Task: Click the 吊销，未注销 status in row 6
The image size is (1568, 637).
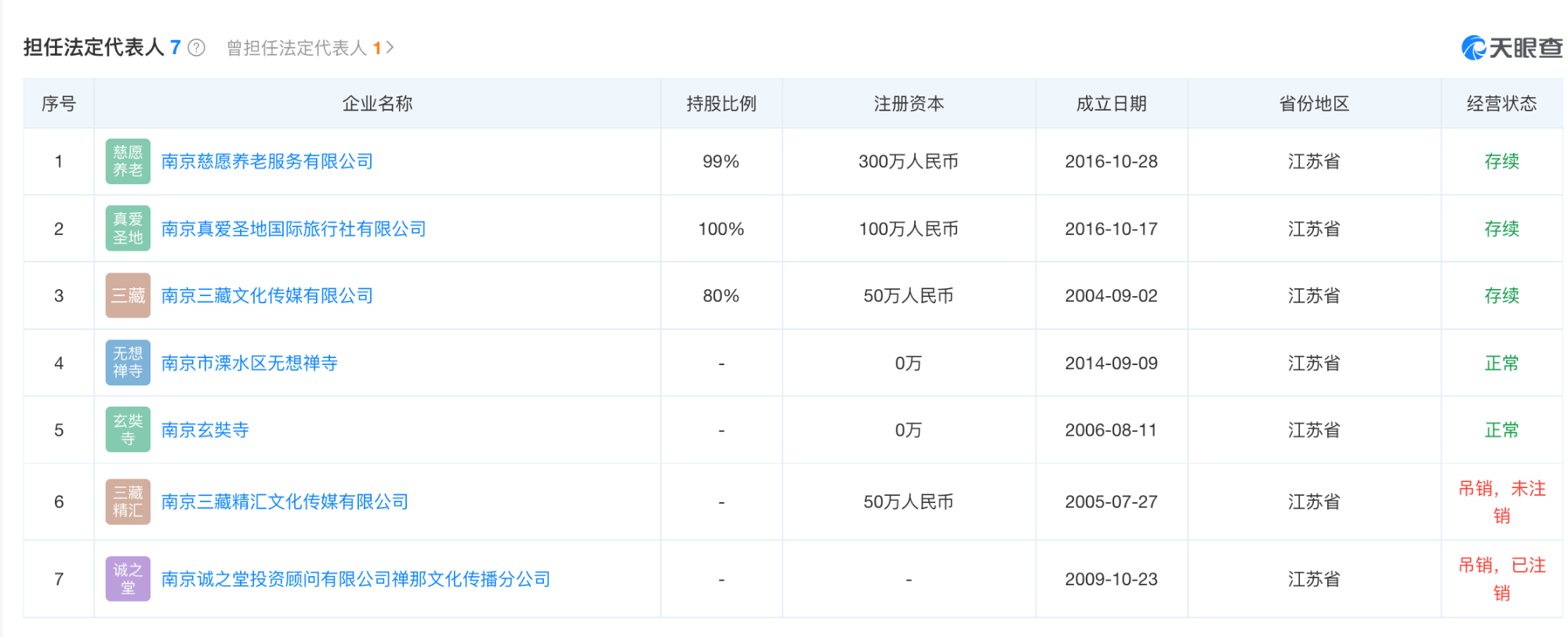Action: point(1501,502)
